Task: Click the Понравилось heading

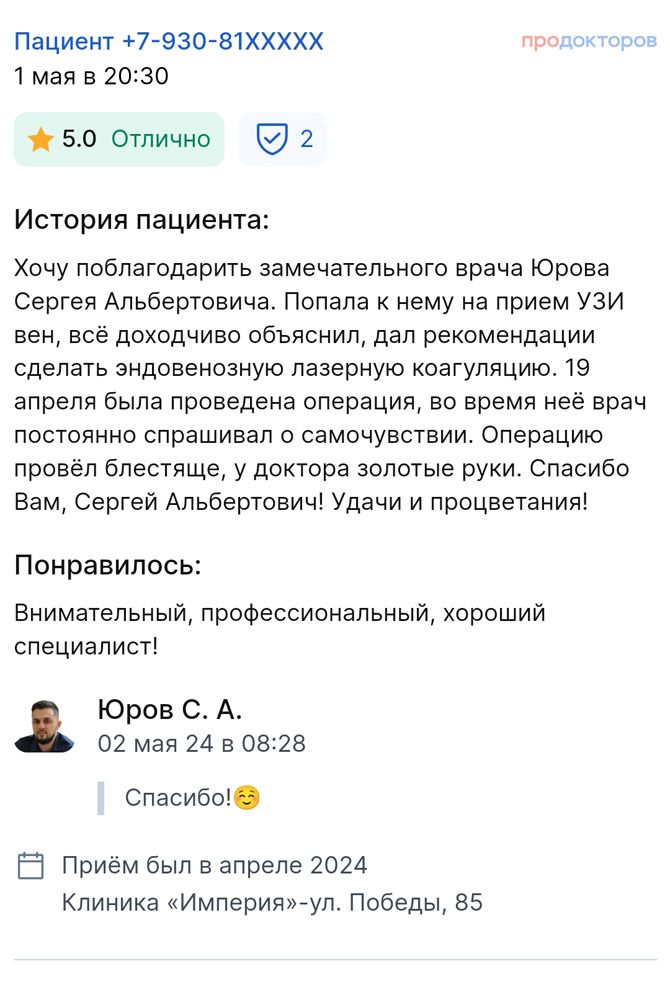Action: coord(108,565)
